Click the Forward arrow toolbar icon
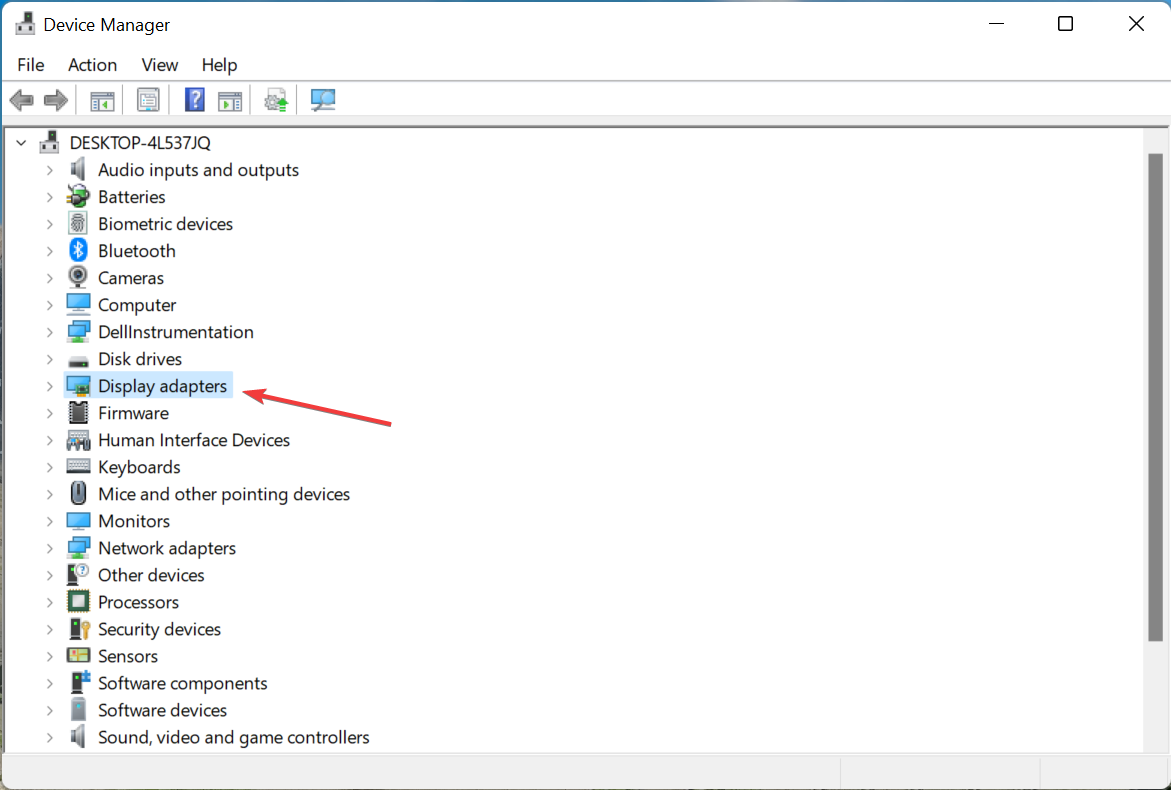Image resolution: width=1171 pixels, height=790 pixels. [x=56, y=100]
